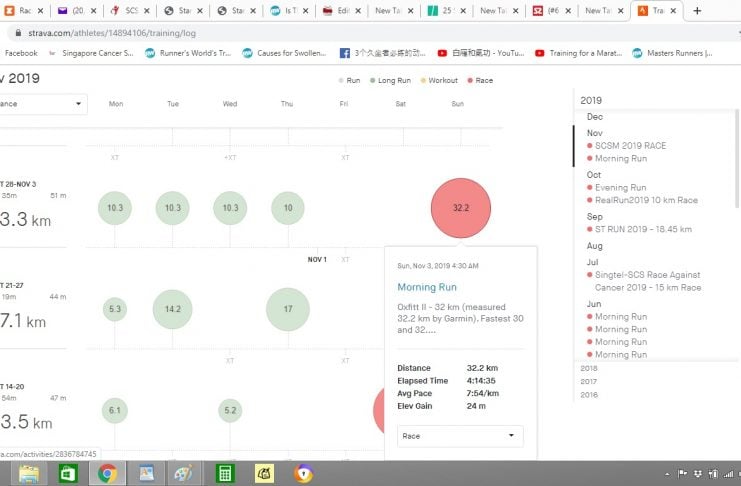Click the Workout legend label
The image size is (741, 486).
(443, 80)
